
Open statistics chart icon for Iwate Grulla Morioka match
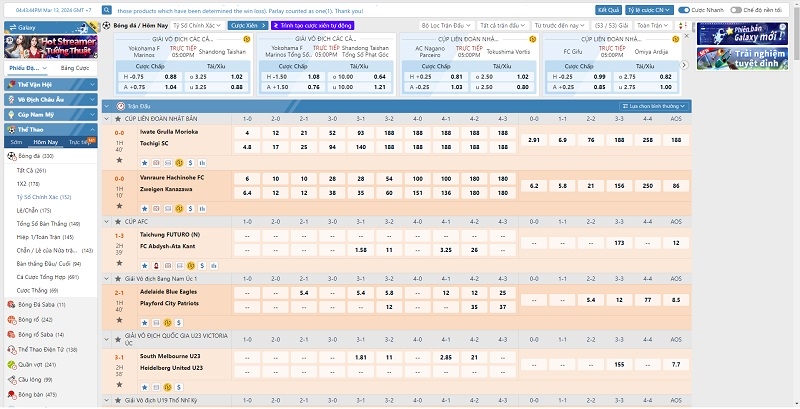203,162
